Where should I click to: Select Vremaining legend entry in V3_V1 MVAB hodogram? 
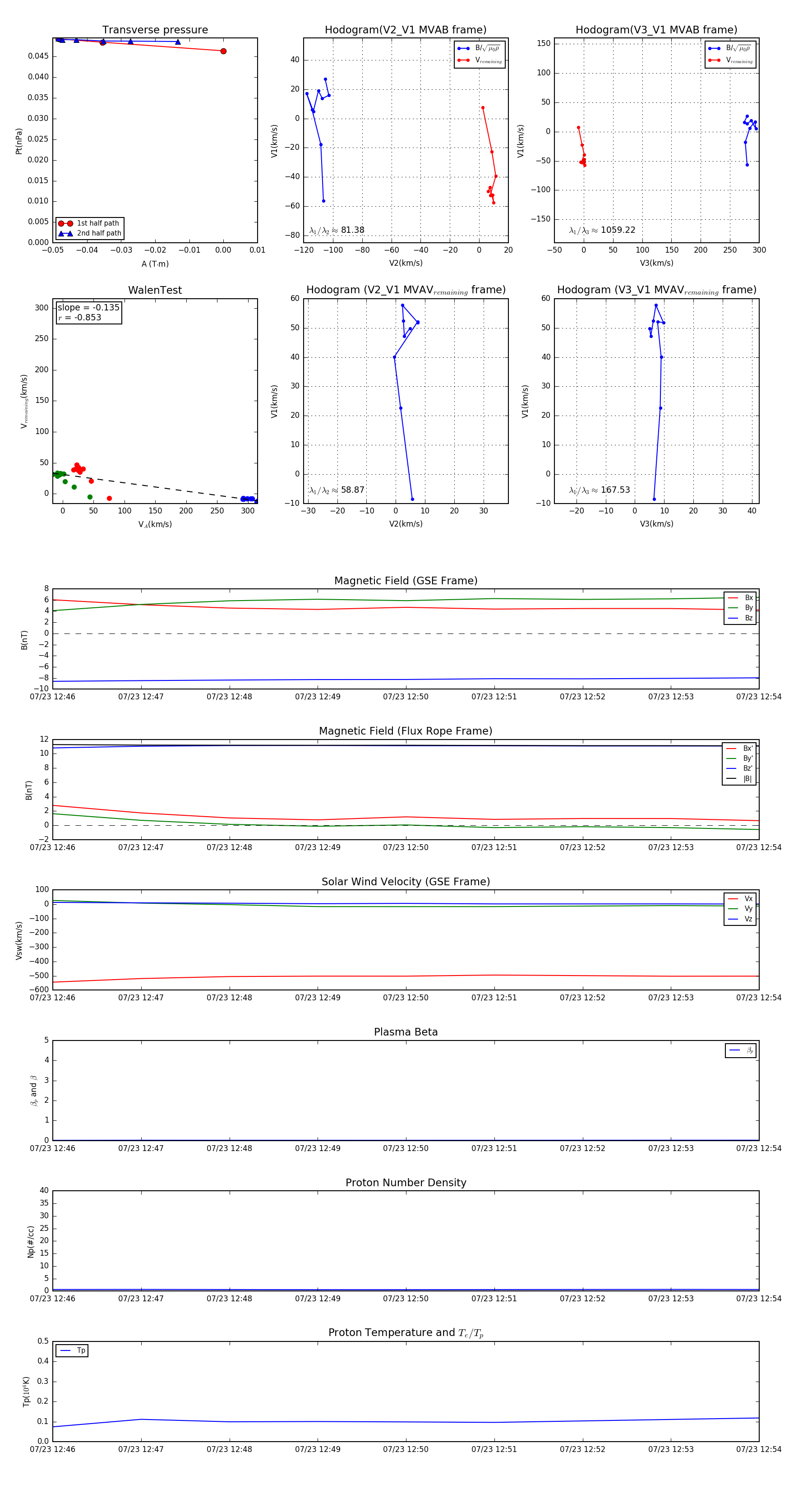(730, 60)
